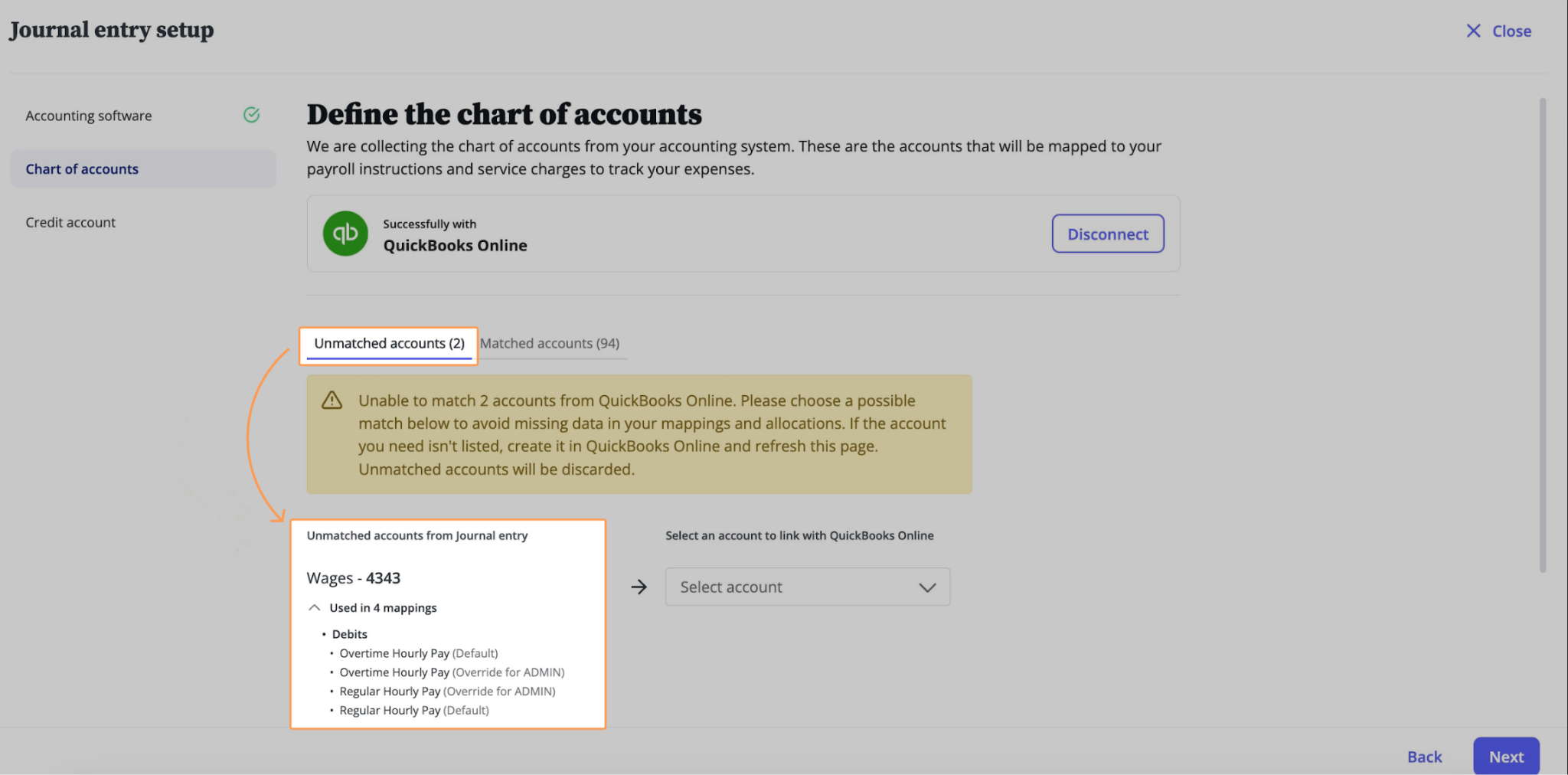Click Select an account to link label
The width and height of the screenshot is (1568, 775).
(799, 535)
